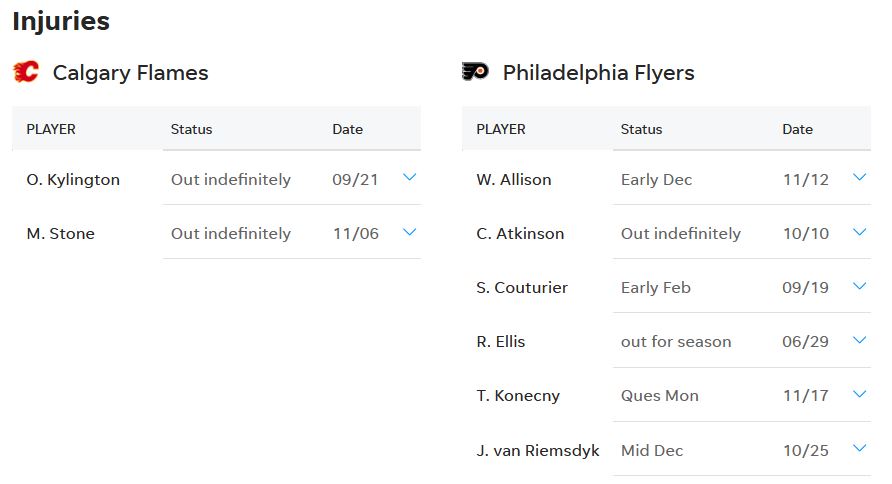Select player T. Konecny in Flyers table
Image resolution: width=892 pixels, height=484 pixels.
point(518,396)
